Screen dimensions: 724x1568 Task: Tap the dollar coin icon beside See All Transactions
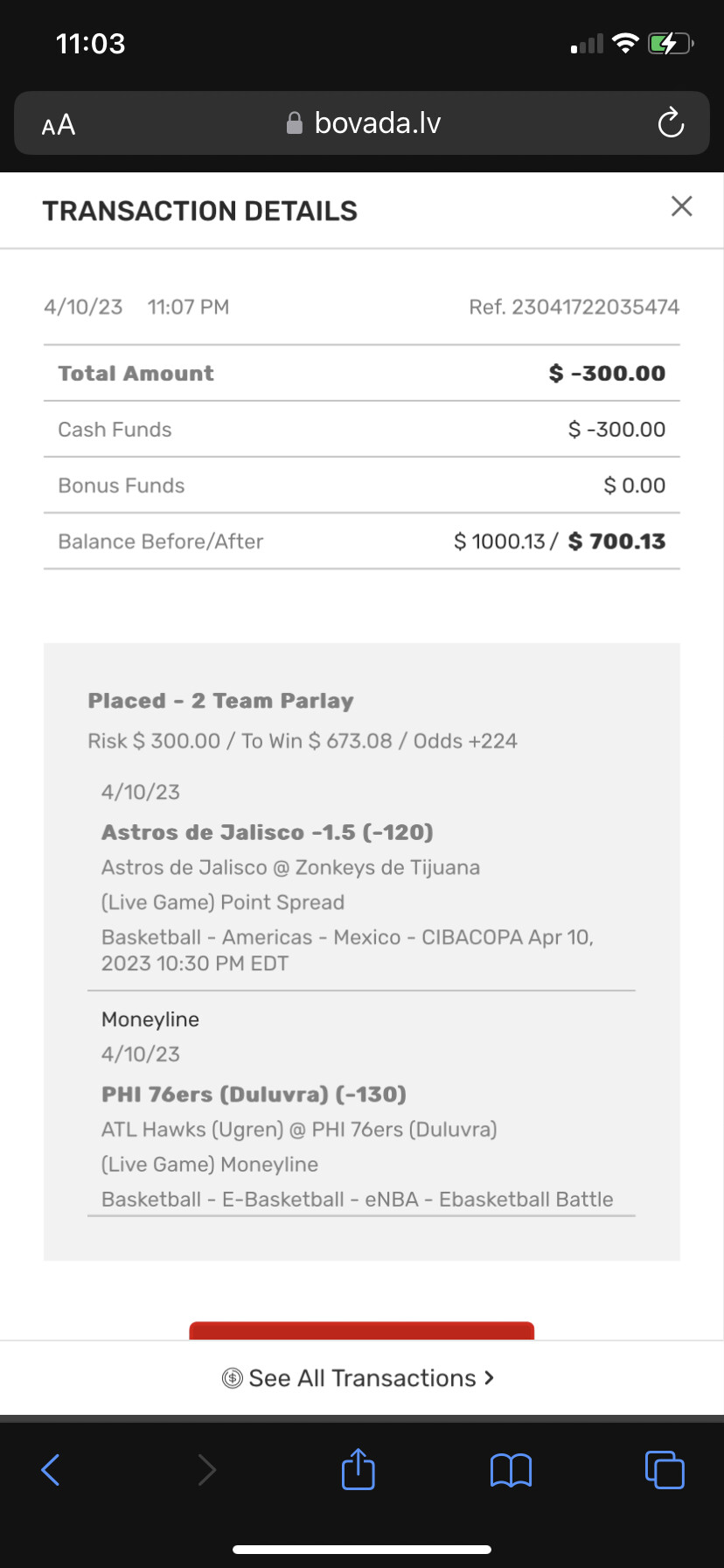tap(232, 1378)
